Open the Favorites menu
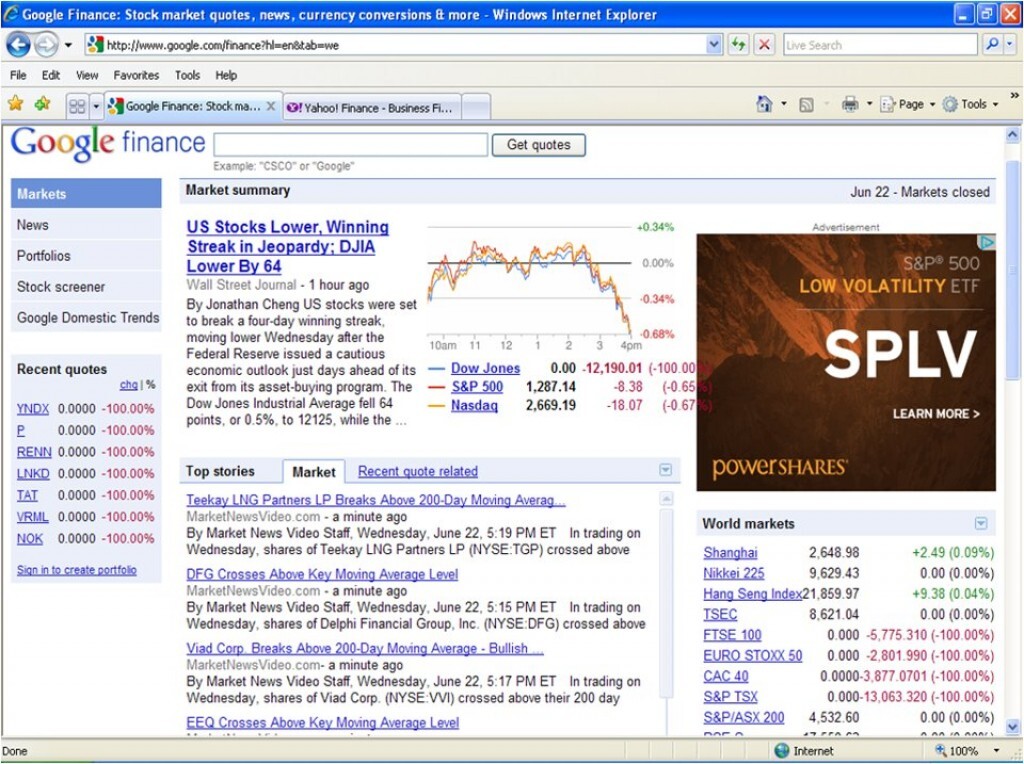1024x764 pixels. 136,75
